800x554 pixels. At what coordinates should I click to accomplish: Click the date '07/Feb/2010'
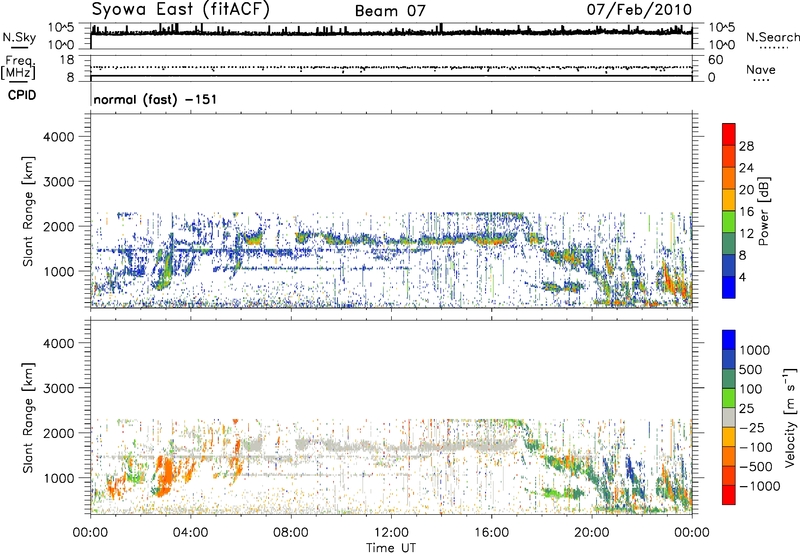639,9
